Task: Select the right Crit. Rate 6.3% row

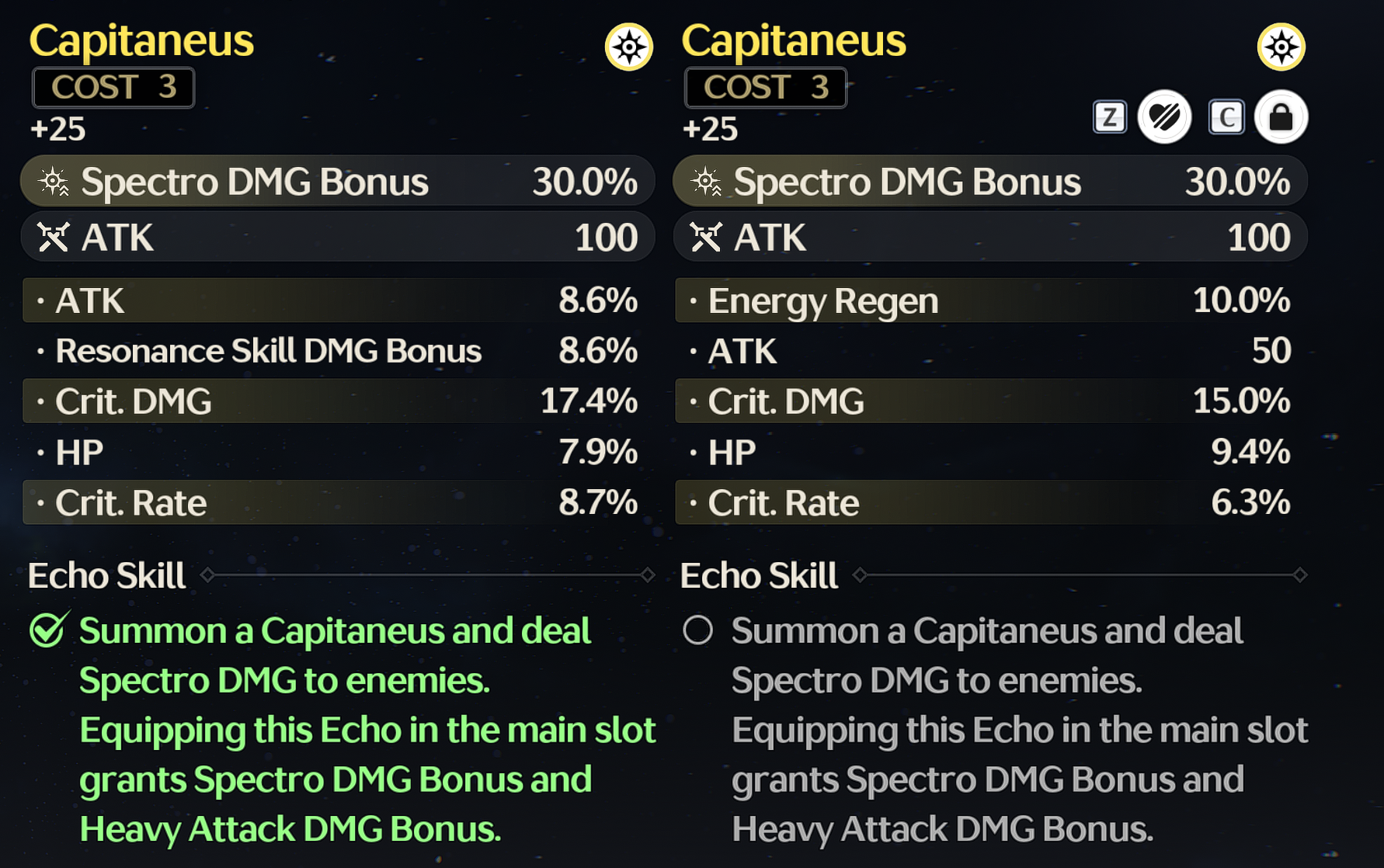Action: pyautogui.click(x=990, y=502)
